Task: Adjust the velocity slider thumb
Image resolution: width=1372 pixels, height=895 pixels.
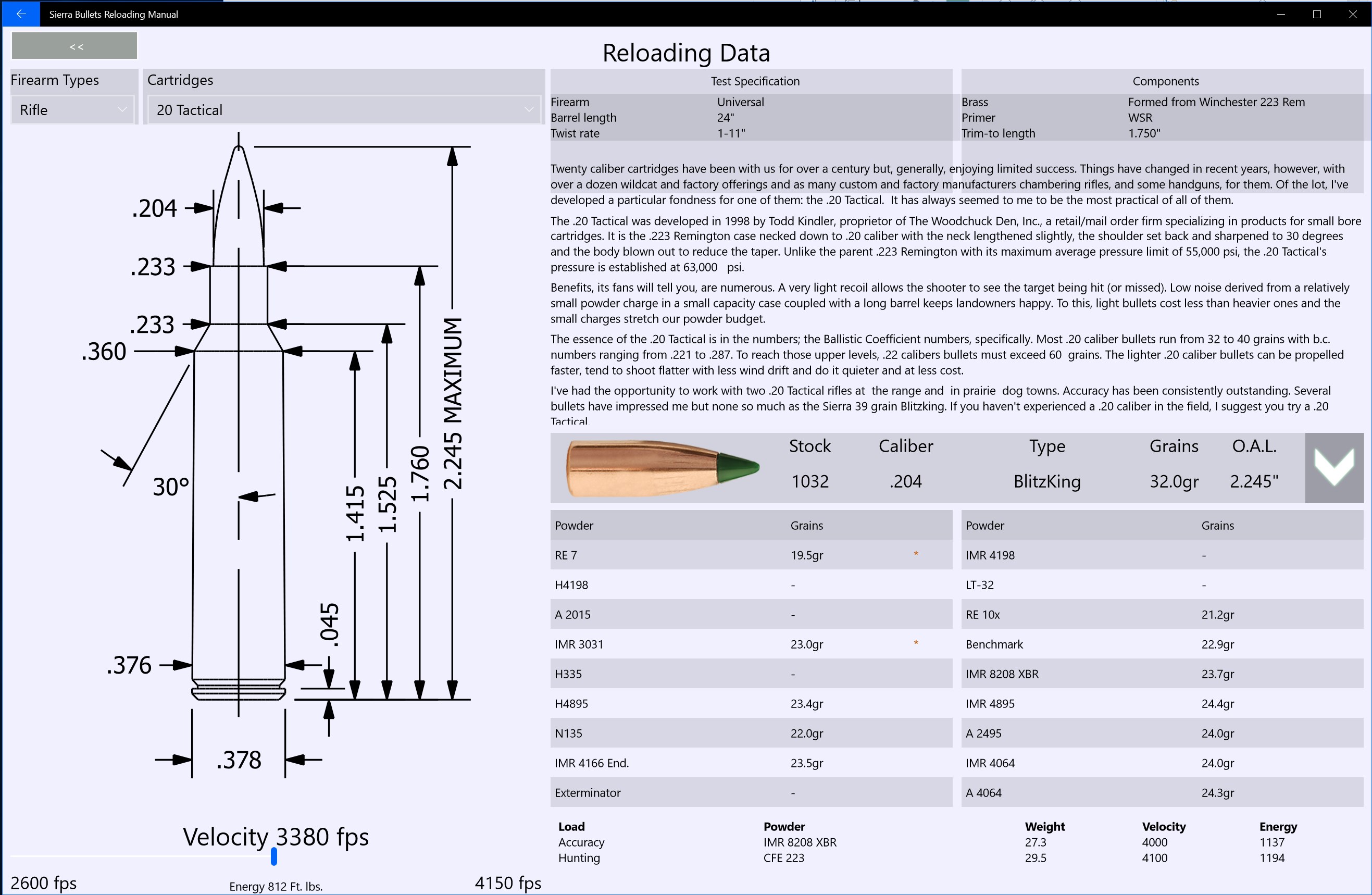Action: coord(274,856)
